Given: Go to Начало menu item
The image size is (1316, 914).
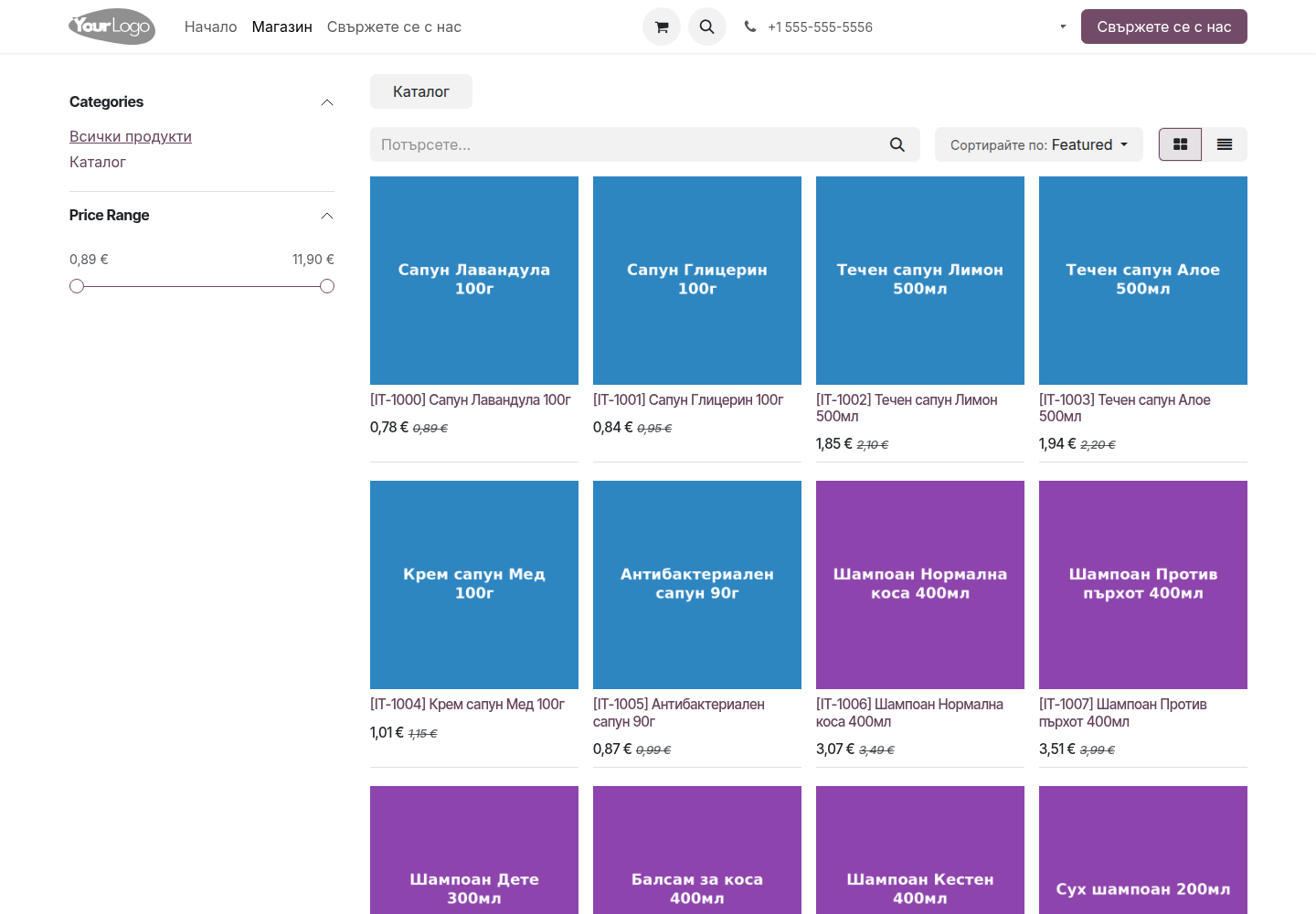Looking at the screenshot, I should [211, 27].
